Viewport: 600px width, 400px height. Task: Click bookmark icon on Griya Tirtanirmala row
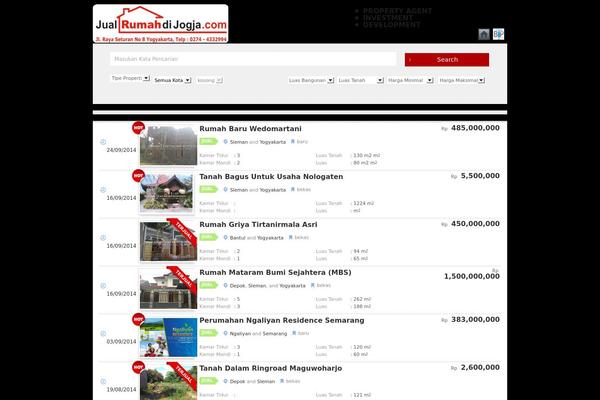tap(290, 237)
